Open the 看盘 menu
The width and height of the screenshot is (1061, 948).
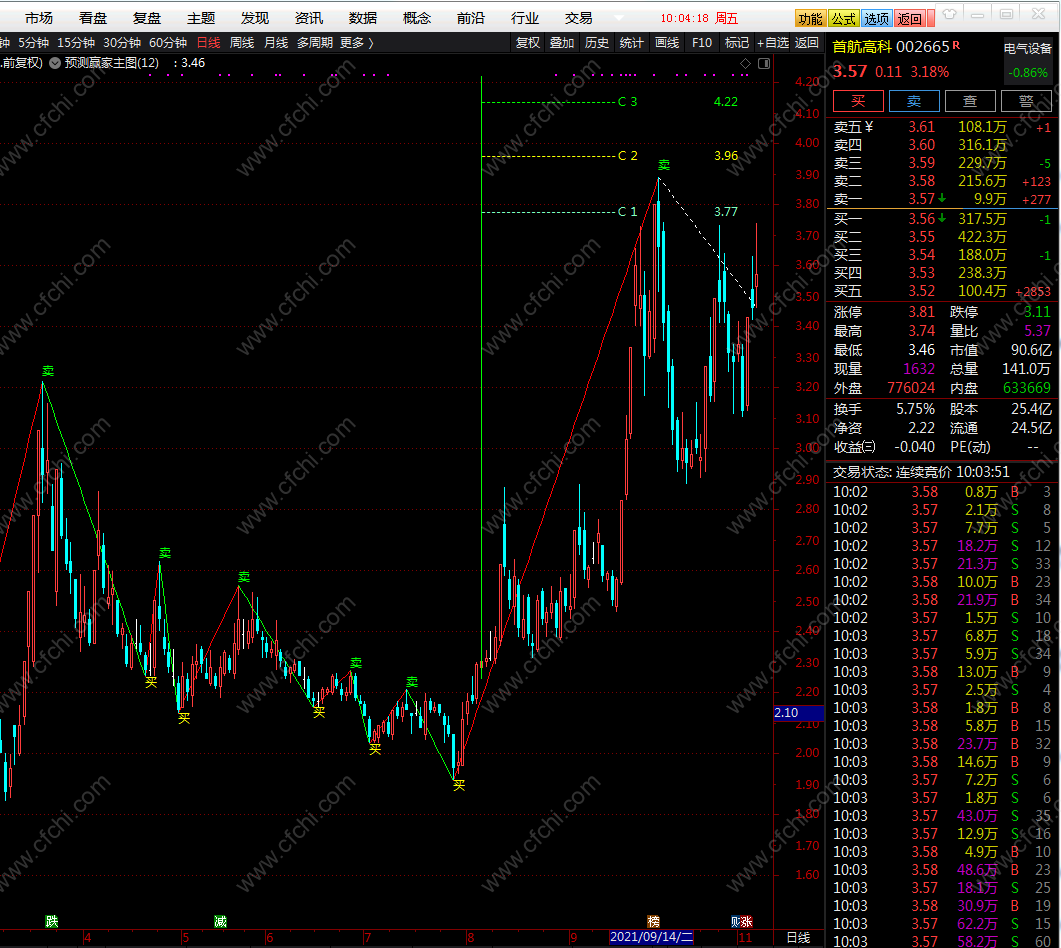93,18
